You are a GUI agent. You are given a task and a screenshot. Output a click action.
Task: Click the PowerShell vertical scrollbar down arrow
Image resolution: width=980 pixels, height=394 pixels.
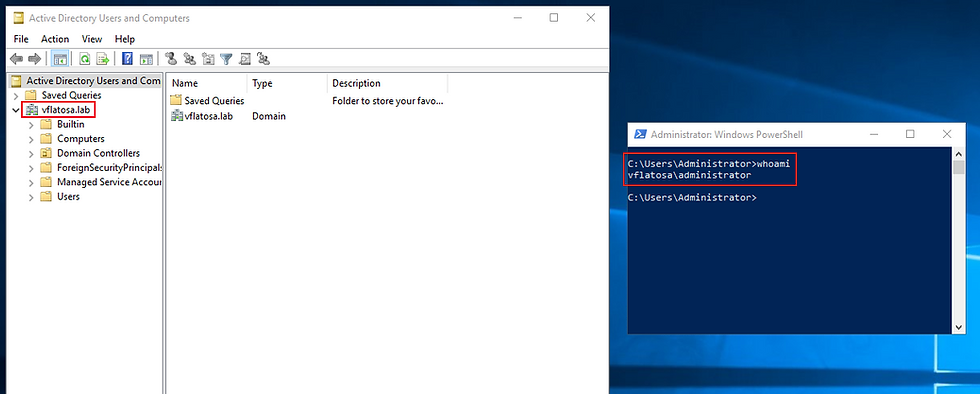click(959, 327)
